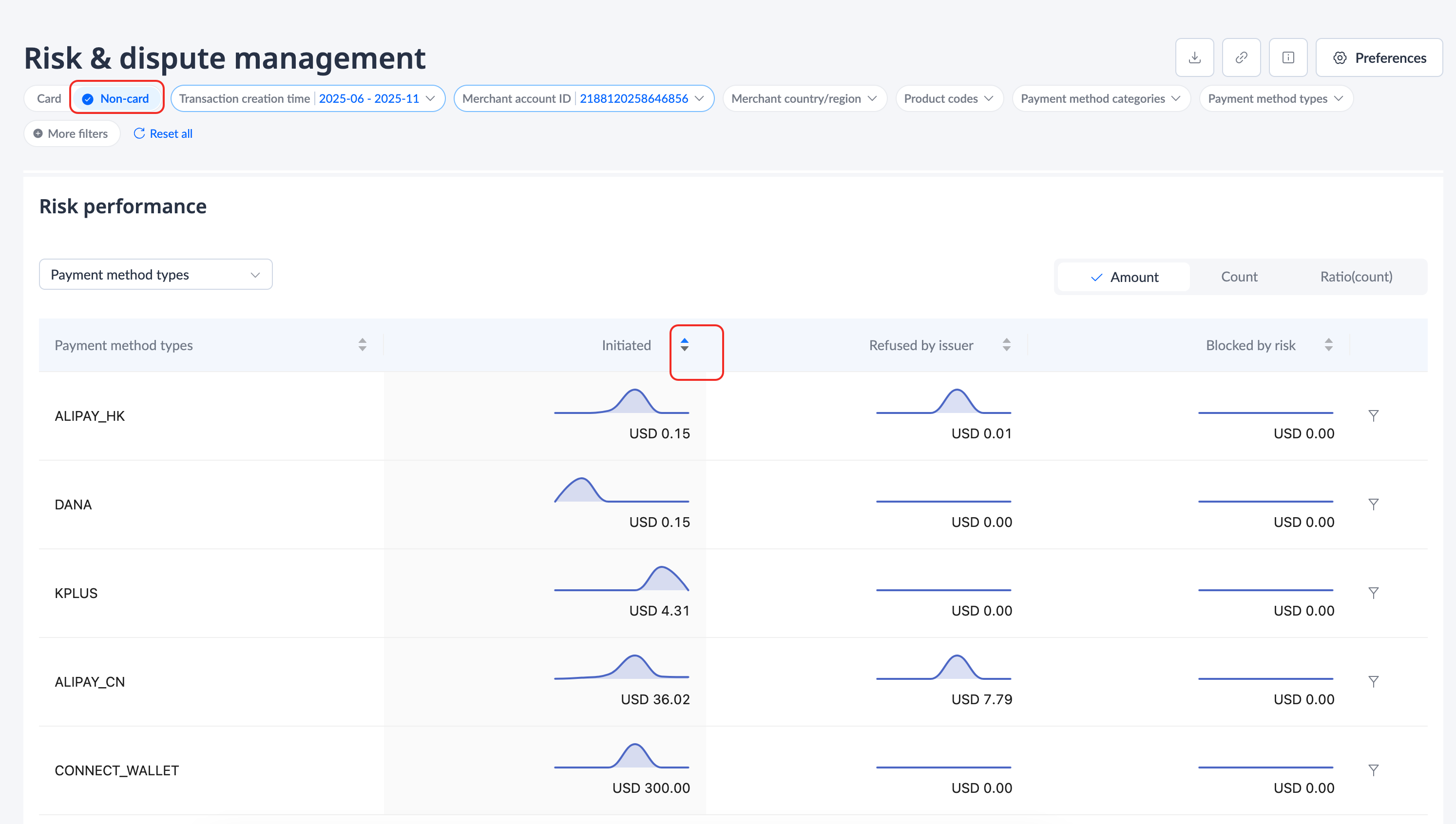Sort by the Initiated column
This screenshot has width=1456, height=824.
685,345
